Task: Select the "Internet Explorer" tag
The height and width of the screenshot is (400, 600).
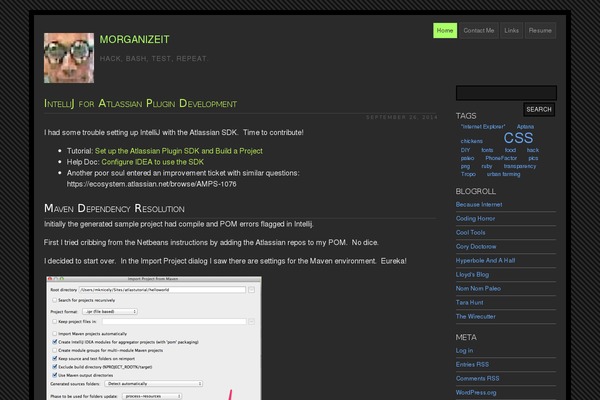Action: pyautogui.click(x=483, y=127)
